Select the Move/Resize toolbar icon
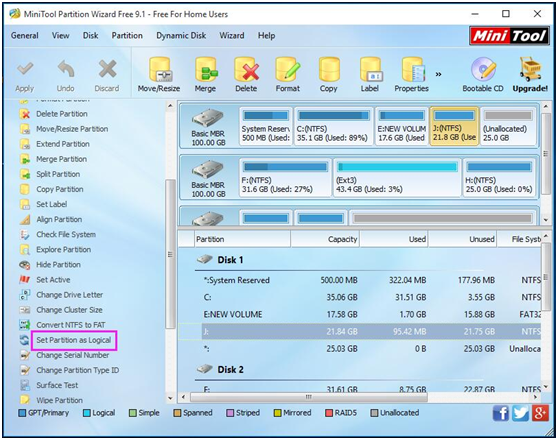Image resolution: width=558 pixels, height=440 pixels. click(x=159, y=70)
